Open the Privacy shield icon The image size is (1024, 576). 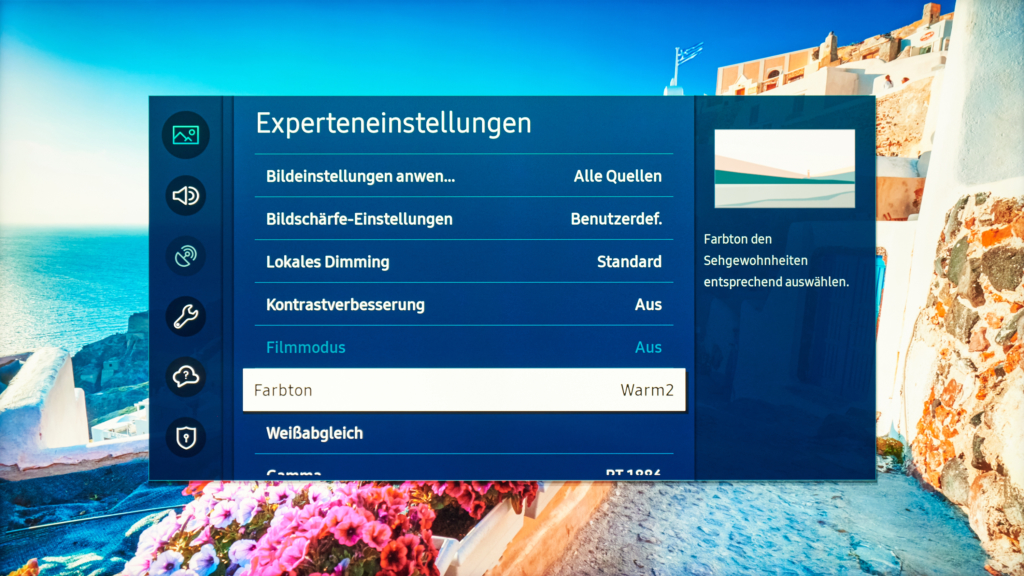(186, 437)
